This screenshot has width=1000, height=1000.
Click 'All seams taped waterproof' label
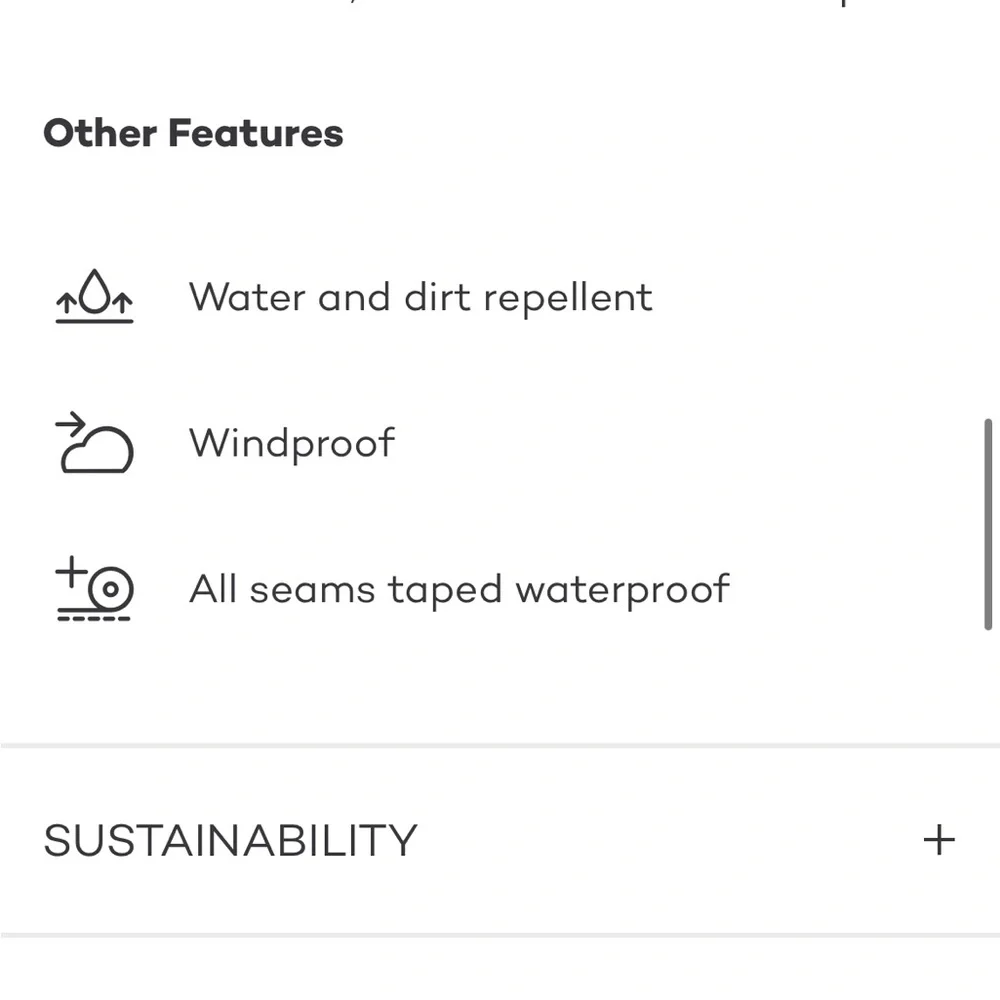(x=460, y=589)
